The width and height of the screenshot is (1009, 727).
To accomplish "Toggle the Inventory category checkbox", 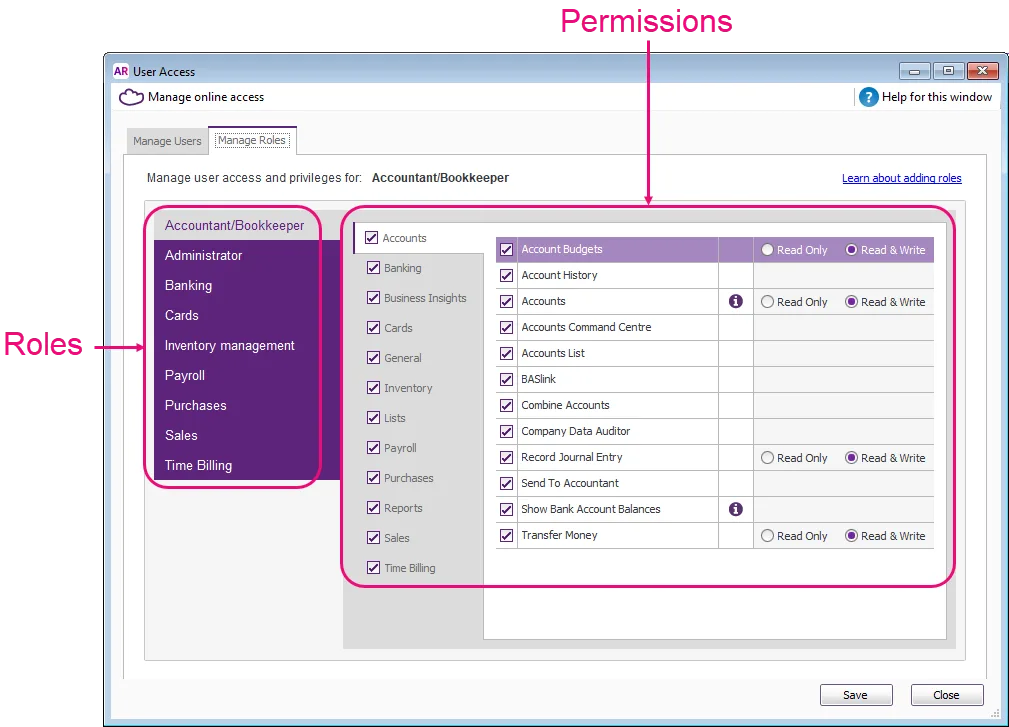I will (x=373, y=387).
